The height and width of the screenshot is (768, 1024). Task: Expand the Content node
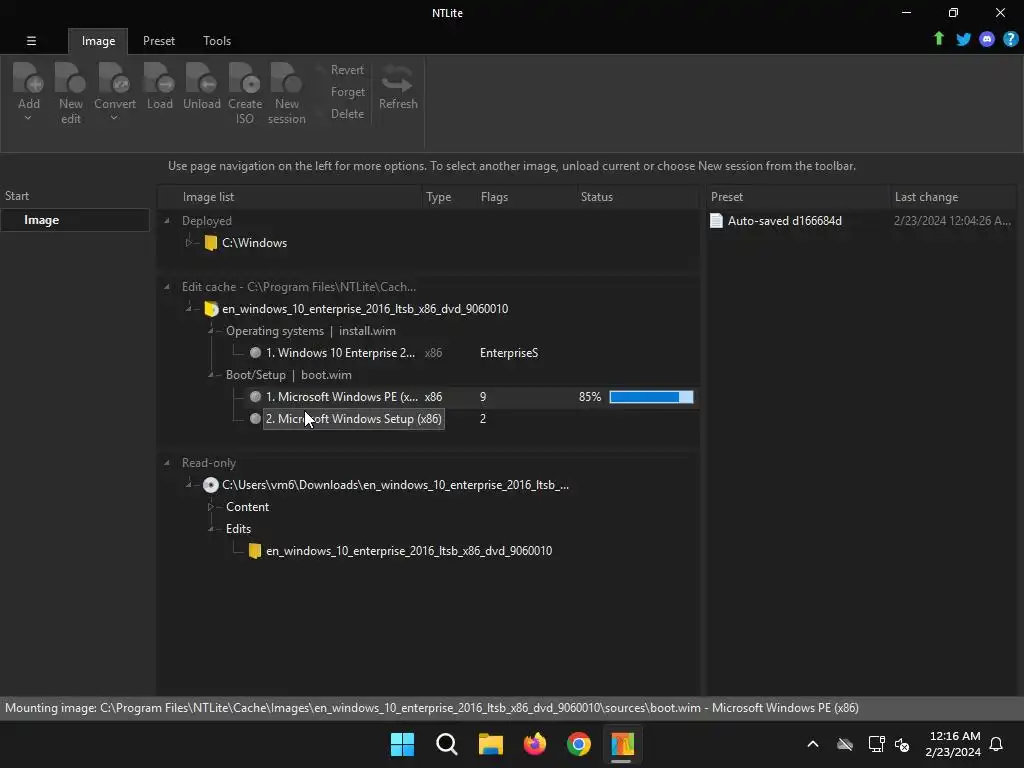pyautogui.click(x=211, y=507)
